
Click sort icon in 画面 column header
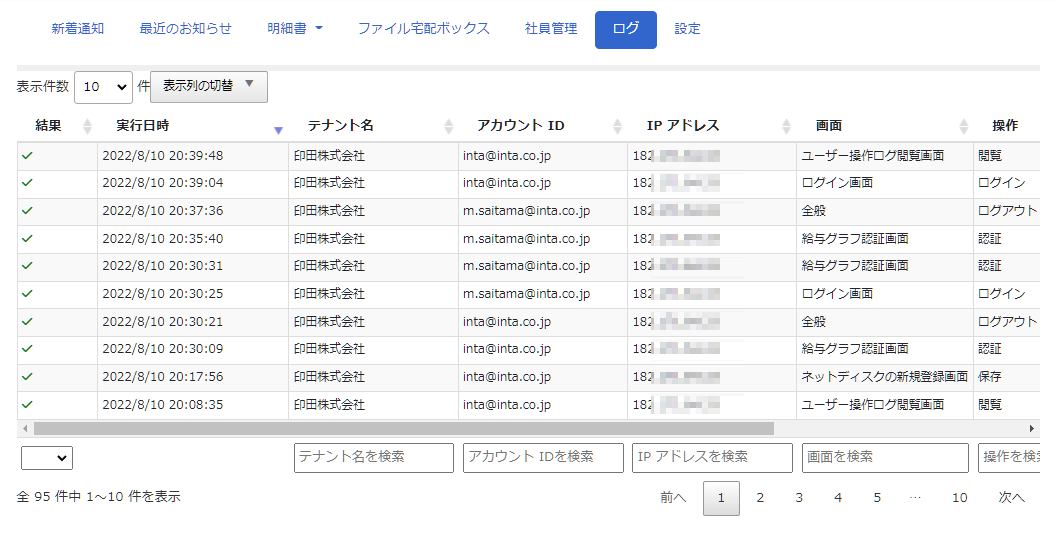tap(963, 126)
